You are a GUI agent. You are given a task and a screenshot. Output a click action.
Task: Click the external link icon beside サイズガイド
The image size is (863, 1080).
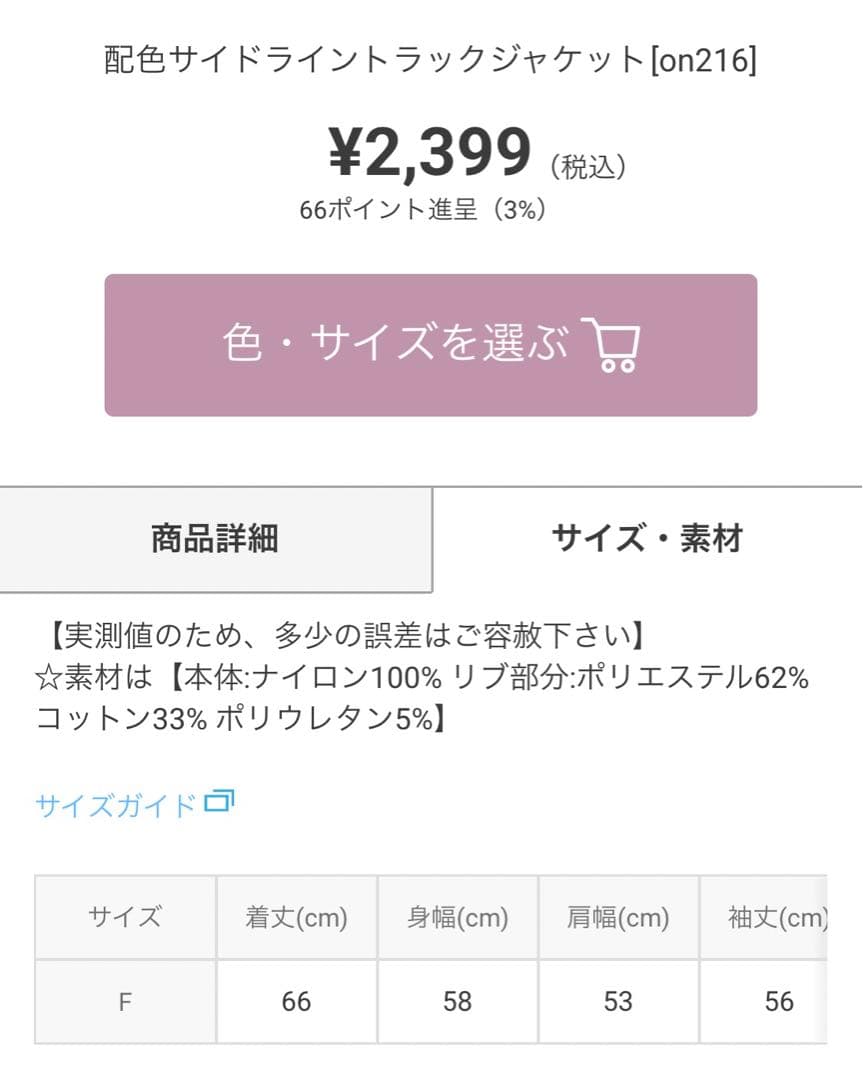click(219, 801)
